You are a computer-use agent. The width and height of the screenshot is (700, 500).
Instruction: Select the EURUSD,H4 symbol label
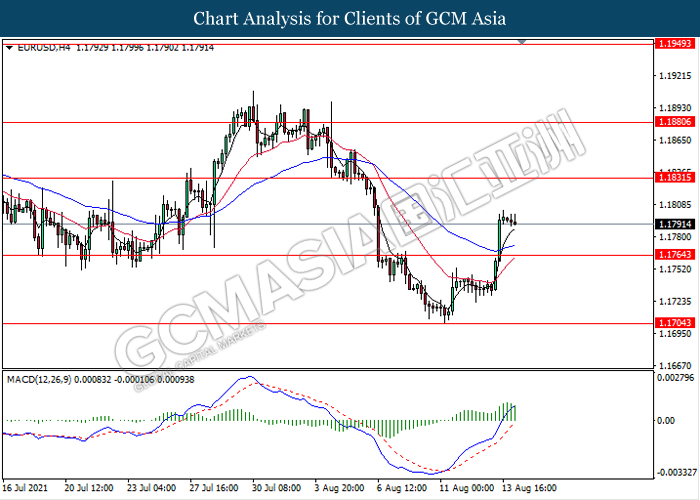point(42,46)
